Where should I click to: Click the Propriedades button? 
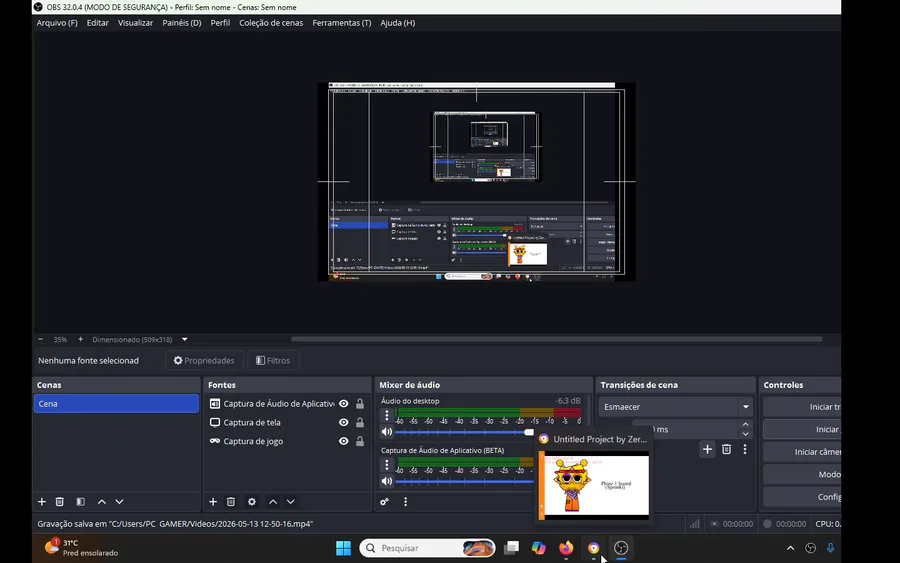point(204,360)
